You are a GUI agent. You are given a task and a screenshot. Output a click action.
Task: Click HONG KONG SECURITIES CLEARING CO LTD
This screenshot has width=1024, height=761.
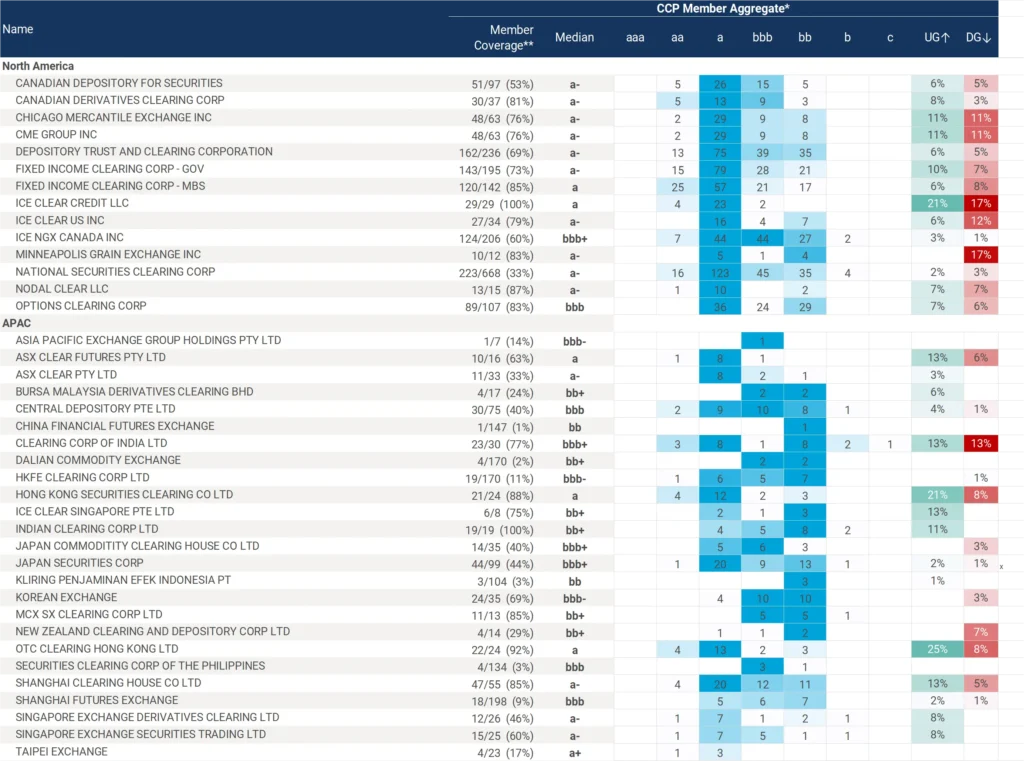[x=124, y=494]
